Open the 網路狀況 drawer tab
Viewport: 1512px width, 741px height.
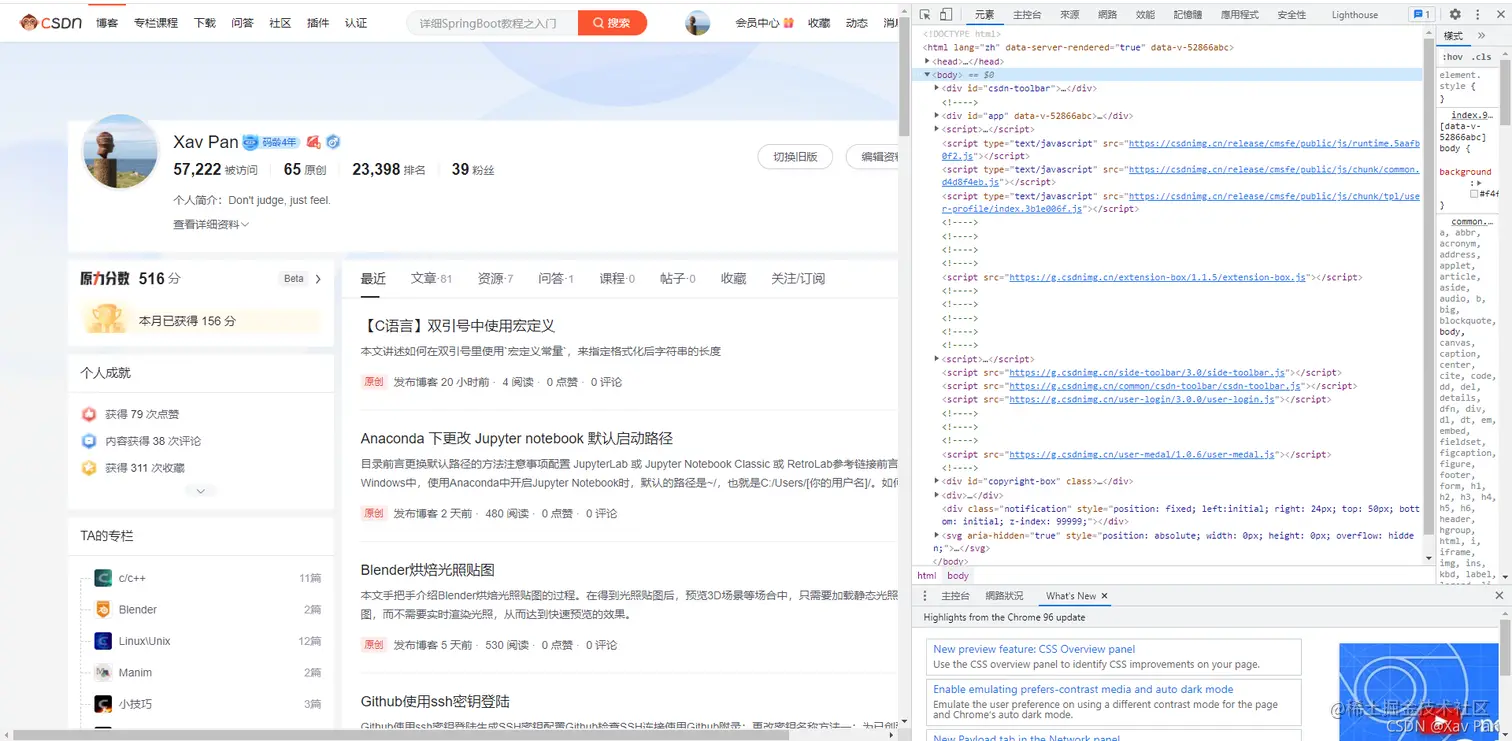point(1004,596)
